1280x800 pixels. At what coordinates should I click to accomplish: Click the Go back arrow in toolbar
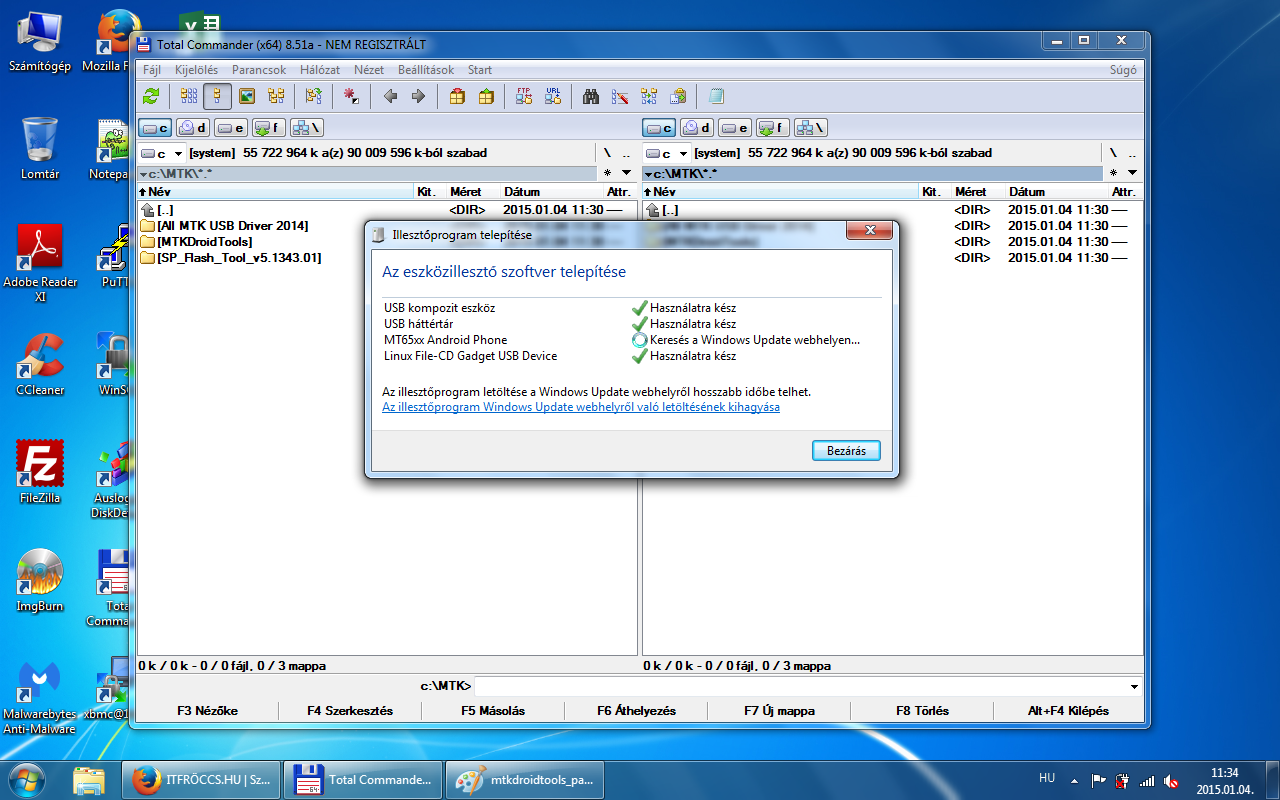coord(390,96)
